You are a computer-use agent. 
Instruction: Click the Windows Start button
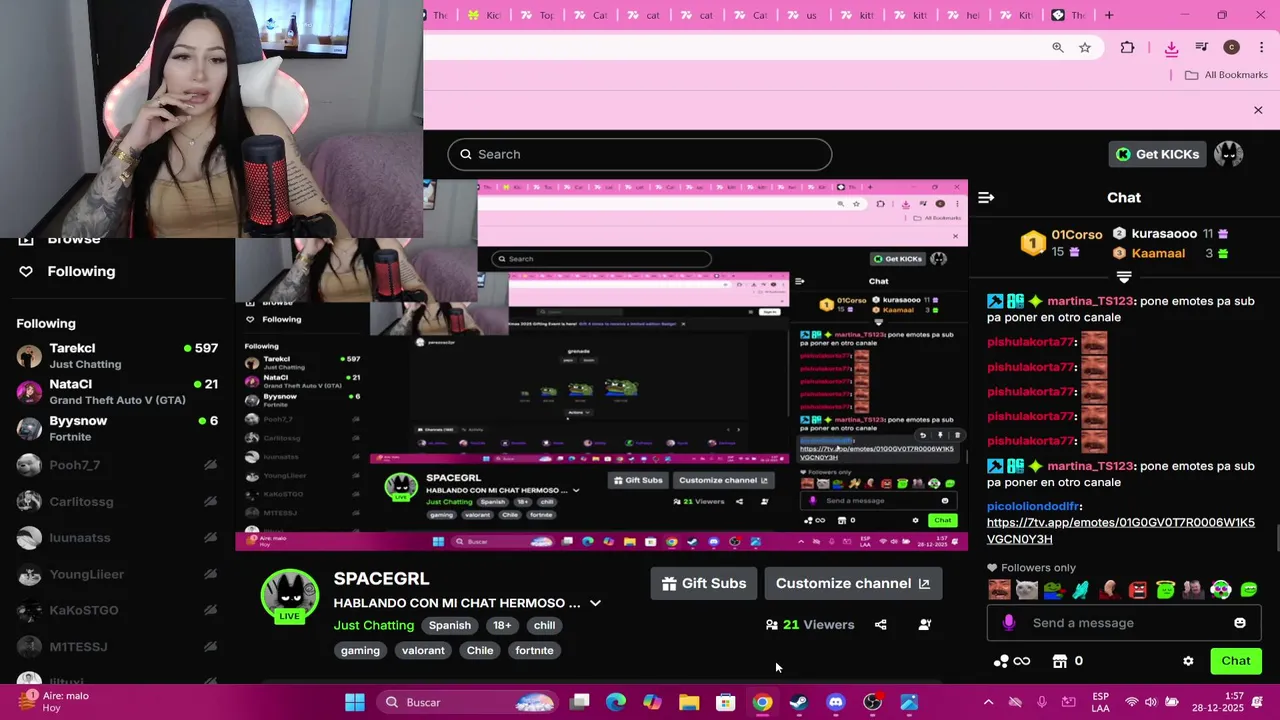[x=355, y=702]
